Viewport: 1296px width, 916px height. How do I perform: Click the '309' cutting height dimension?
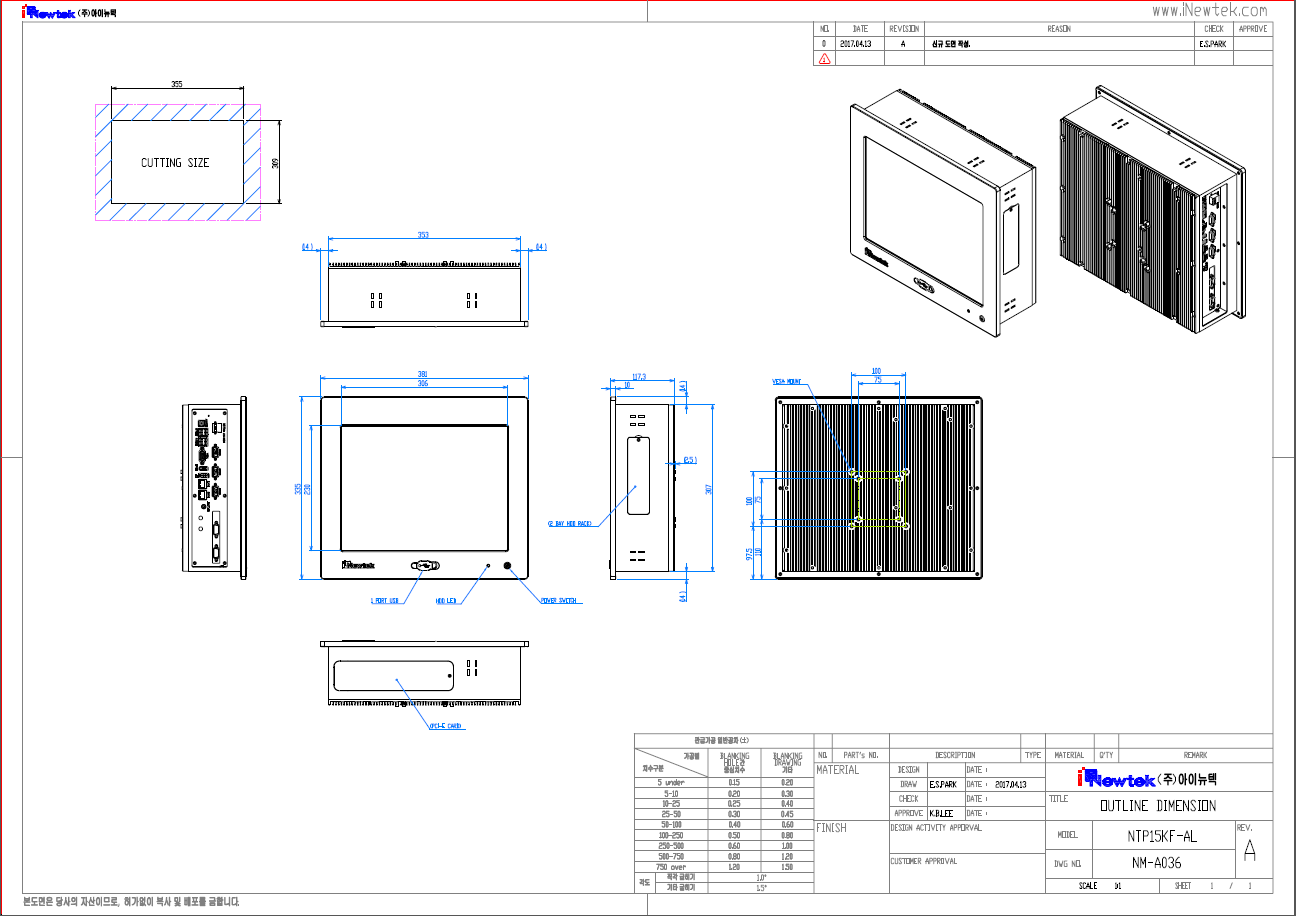point(275,163)
